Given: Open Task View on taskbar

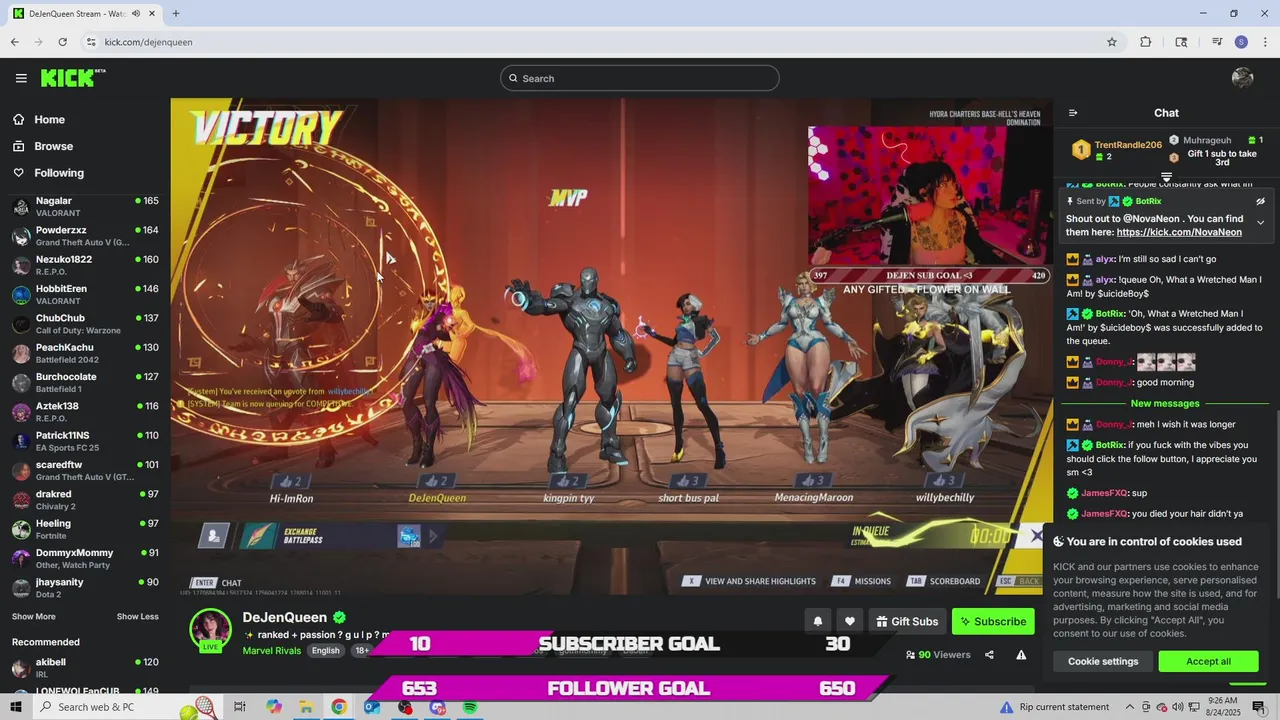Looking at the screenshot, I should point(240,707).
